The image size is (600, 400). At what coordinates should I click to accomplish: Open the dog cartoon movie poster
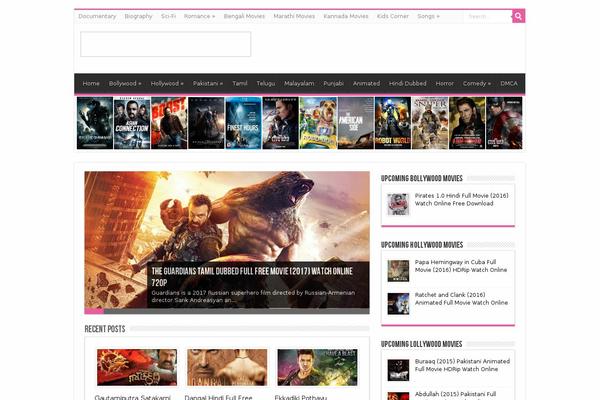(318, 123)
